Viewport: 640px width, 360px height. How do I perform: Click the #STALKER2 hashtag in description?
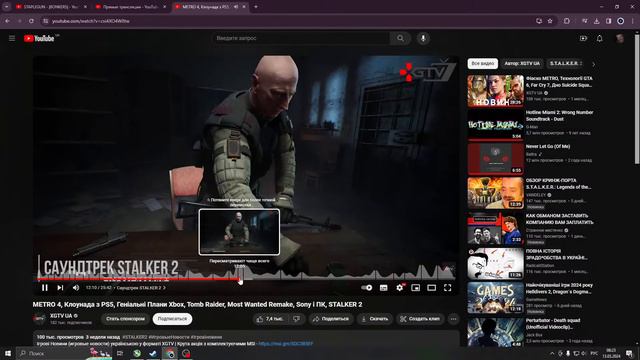135,337
